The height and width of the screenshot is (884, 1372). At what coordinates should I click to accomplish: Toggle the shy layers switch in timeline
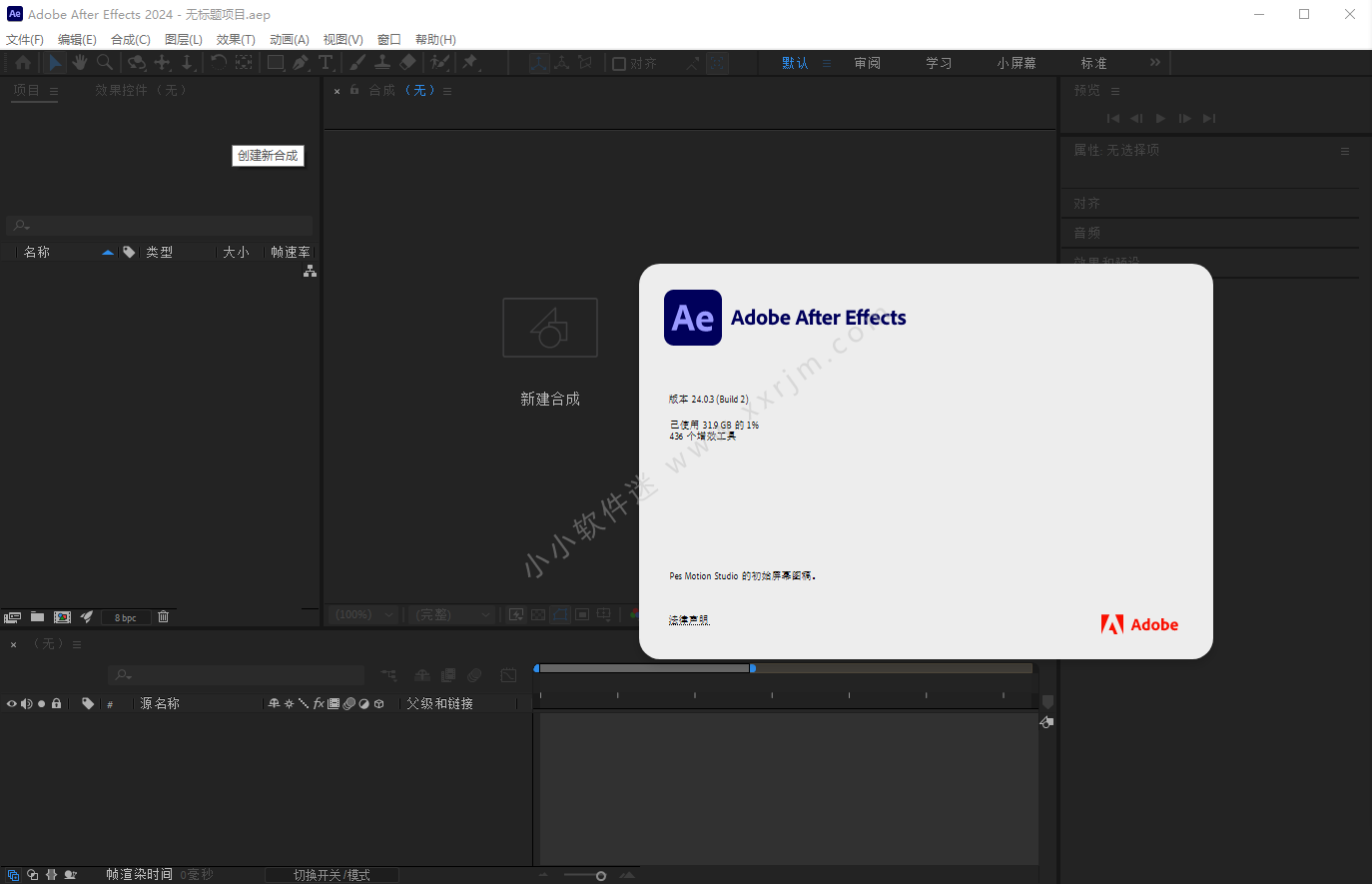point(421,675)
